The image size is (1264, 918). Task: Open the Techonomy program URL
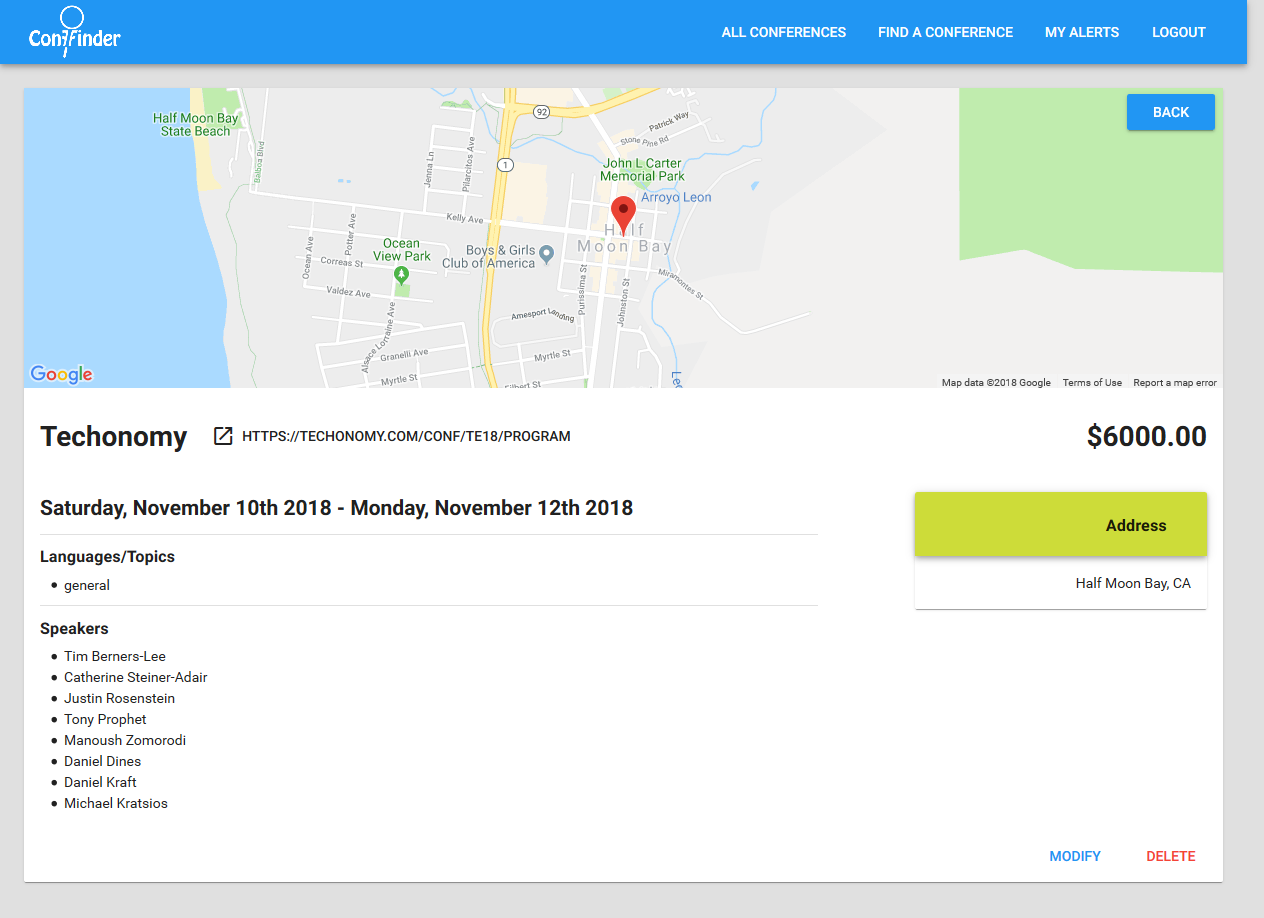tap(406, 436)
